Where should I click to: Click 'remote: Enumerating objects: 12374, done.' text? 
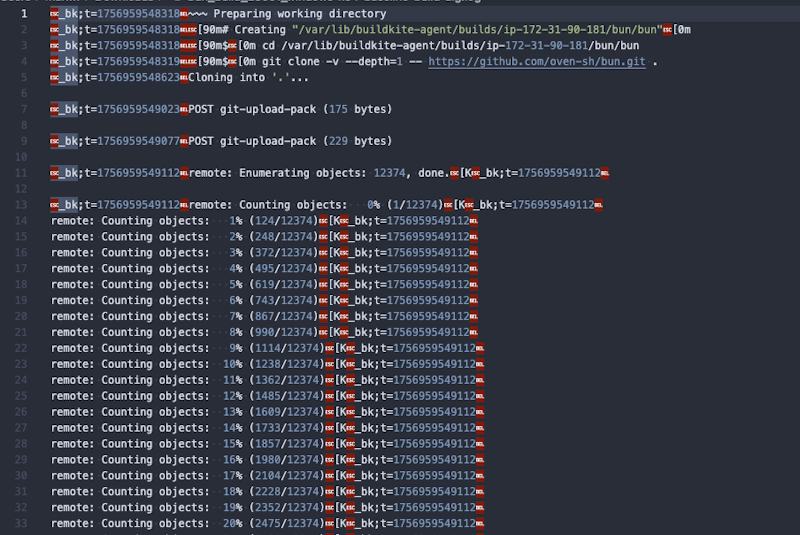click(x=319, y=173)
